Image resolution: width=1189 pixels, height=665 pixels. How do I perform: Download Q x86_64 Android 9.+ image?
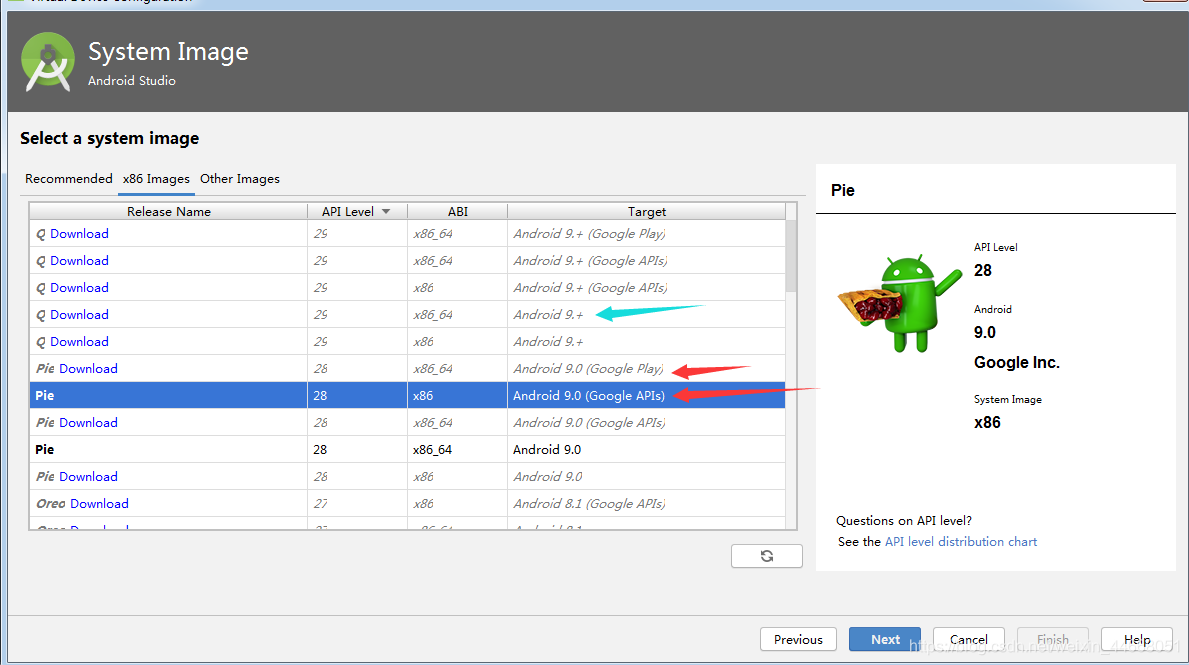point(79,315)
